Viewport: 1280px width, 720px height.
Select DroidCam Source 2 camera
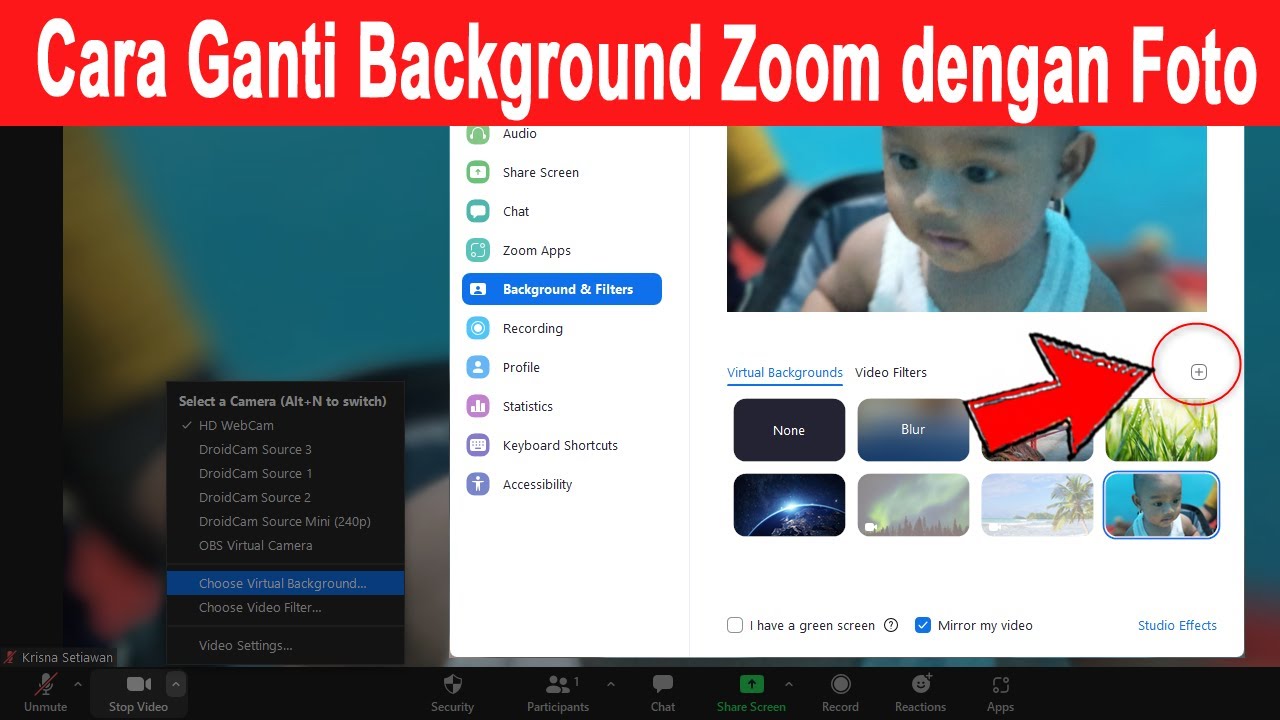coord(285,497)
